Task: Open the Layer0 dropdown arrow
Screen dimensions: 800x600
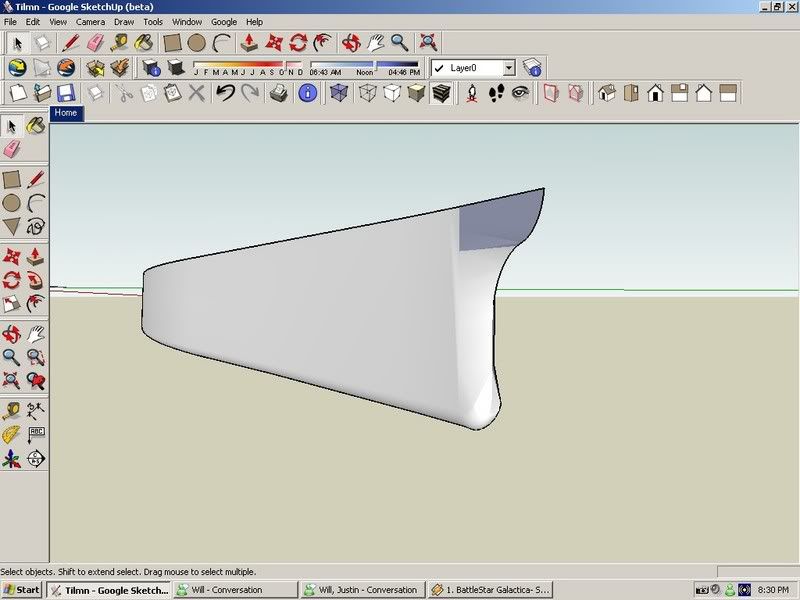Action: tap(509, 68)
